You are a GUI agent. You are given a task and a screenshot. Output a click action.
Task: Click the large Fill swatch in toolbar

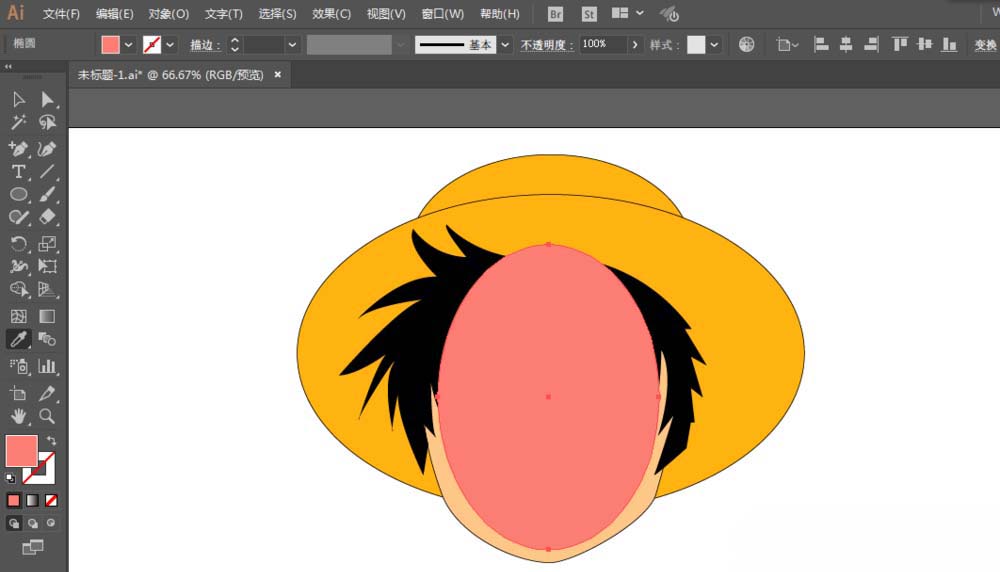click(x=21, y=451)
